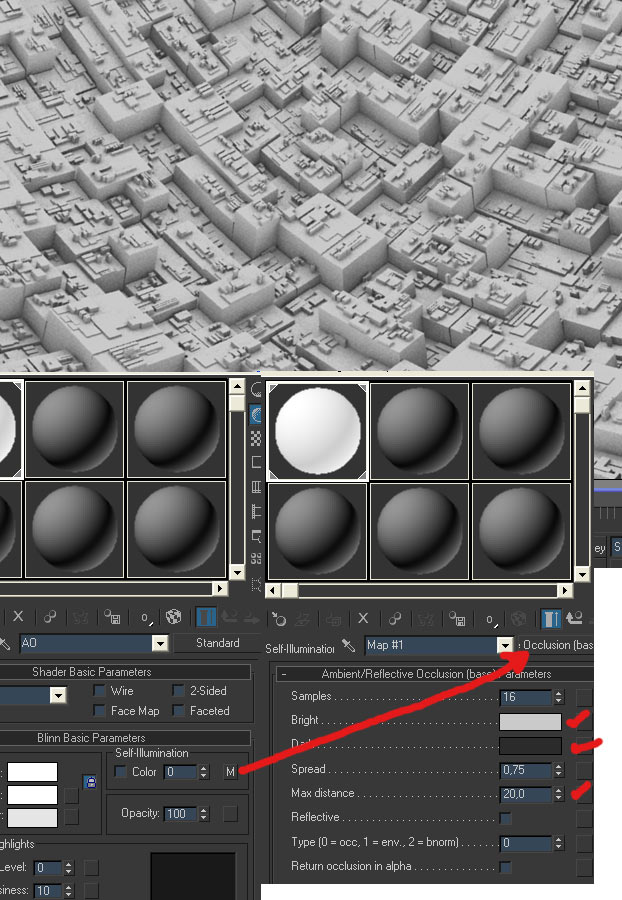The height and width of the screenshot is (900, 622).
Task: Click the Opacity spinner arrows
Action: [204, 813]
